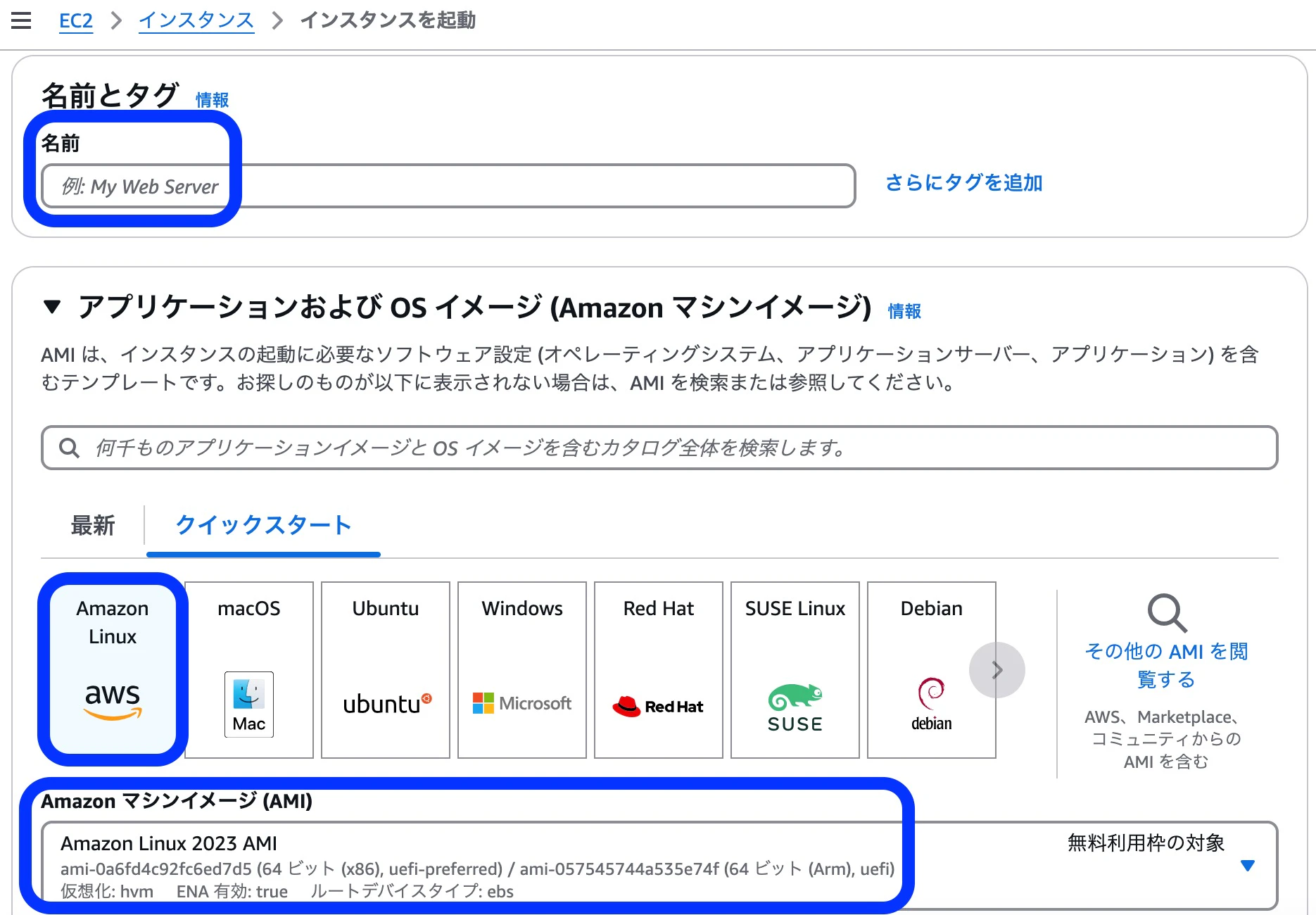Click さらにタグを追加 link
This screenshot has width=1316, height=915.
click(964, 182)
